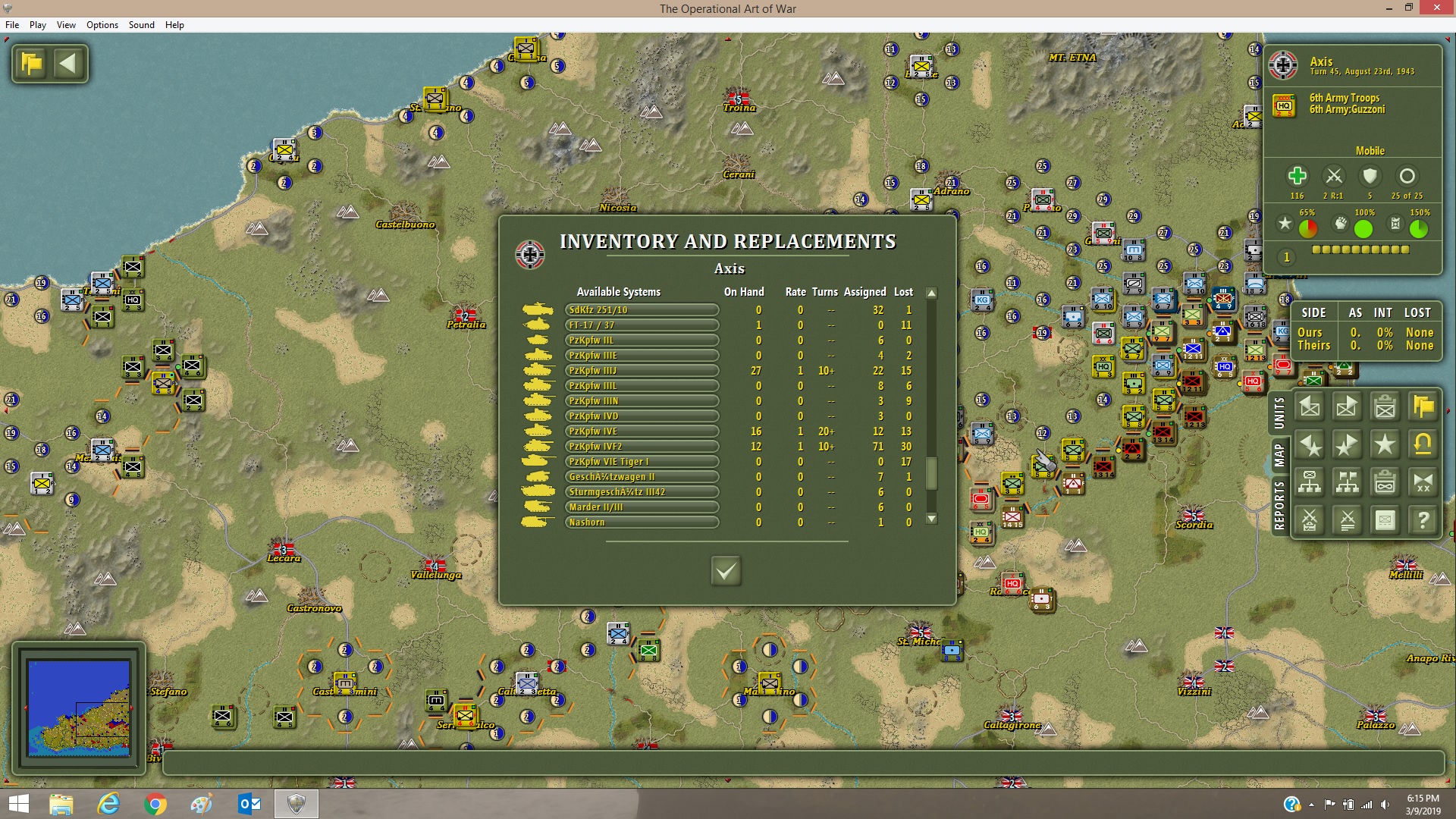
Task: Click the back arrow button at top-left
Action: coord(68,63)
